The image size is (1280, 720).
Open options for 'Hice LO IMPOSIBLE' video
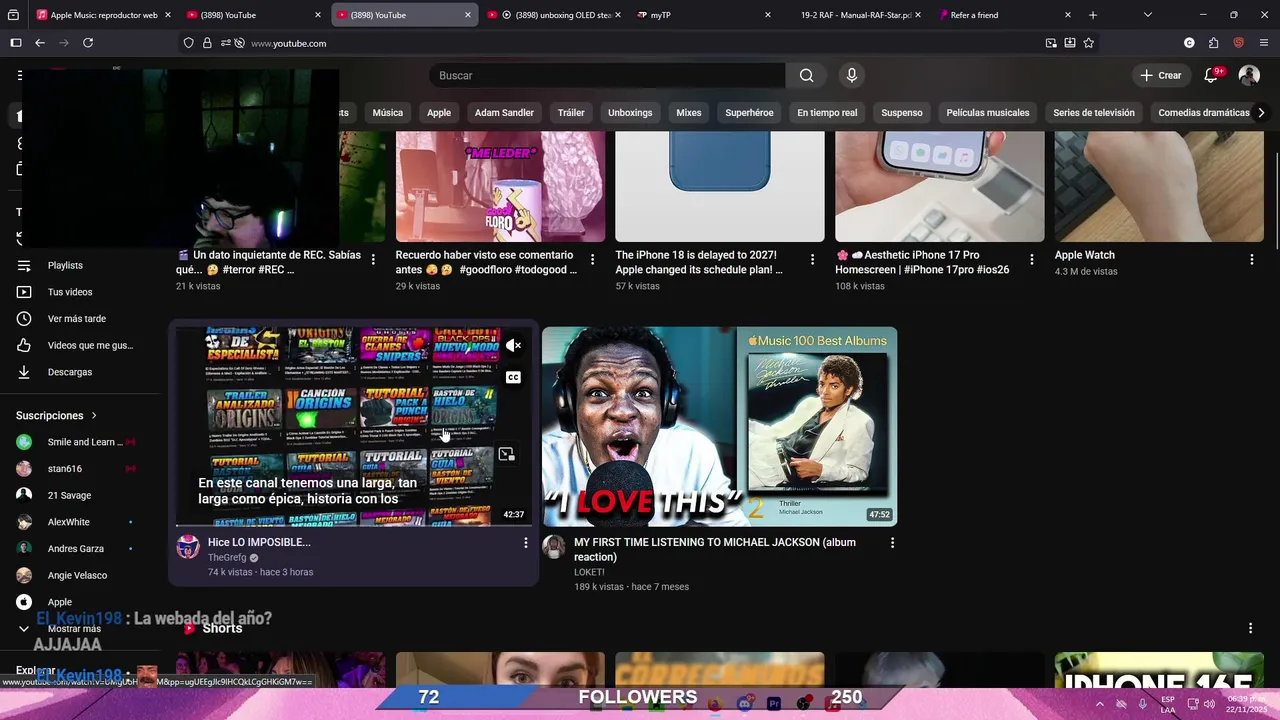tap(526, 543)
